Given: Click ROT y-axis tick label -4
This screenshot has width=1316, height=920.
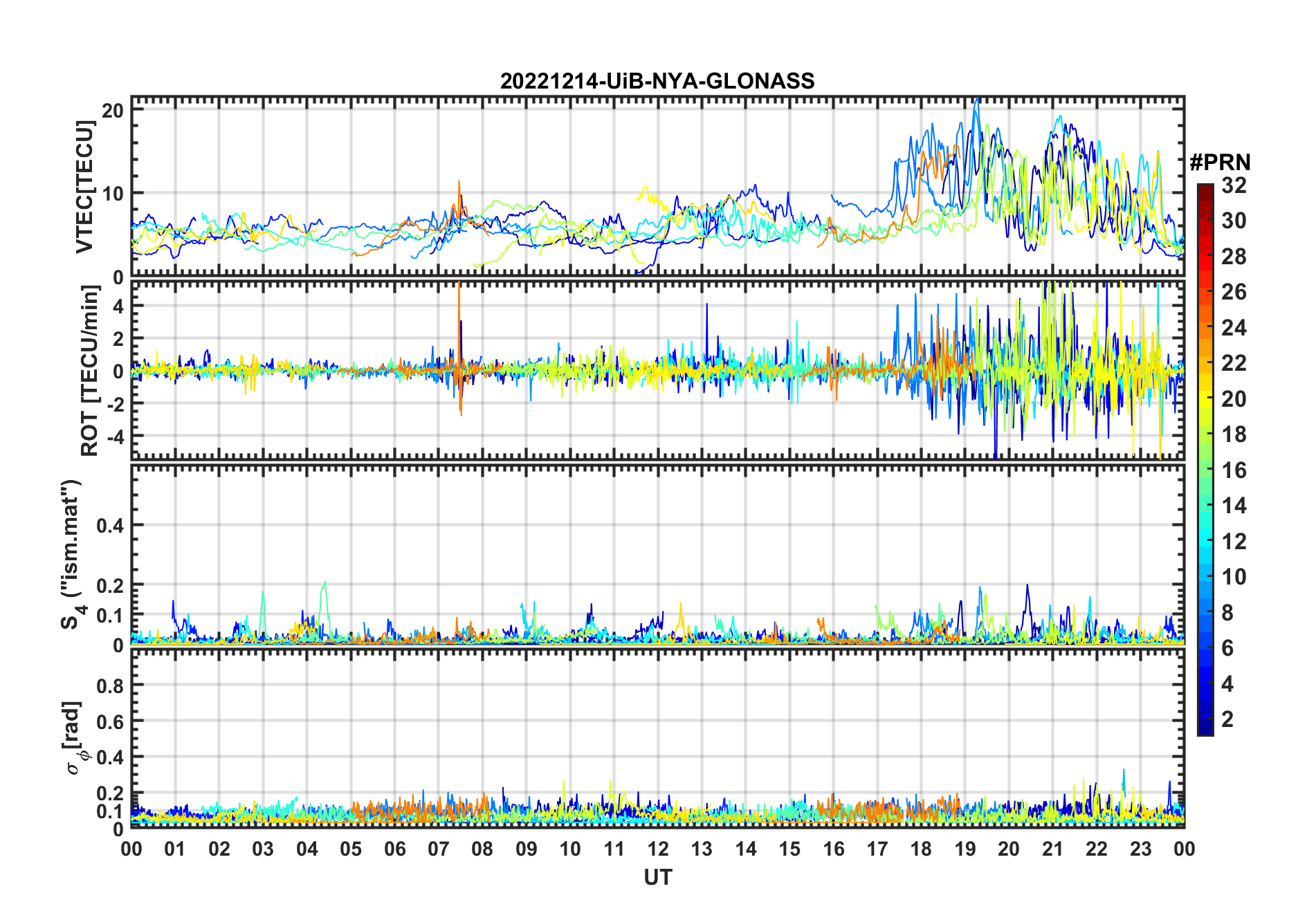Looking at the screenshot, I should pos(114,436).
